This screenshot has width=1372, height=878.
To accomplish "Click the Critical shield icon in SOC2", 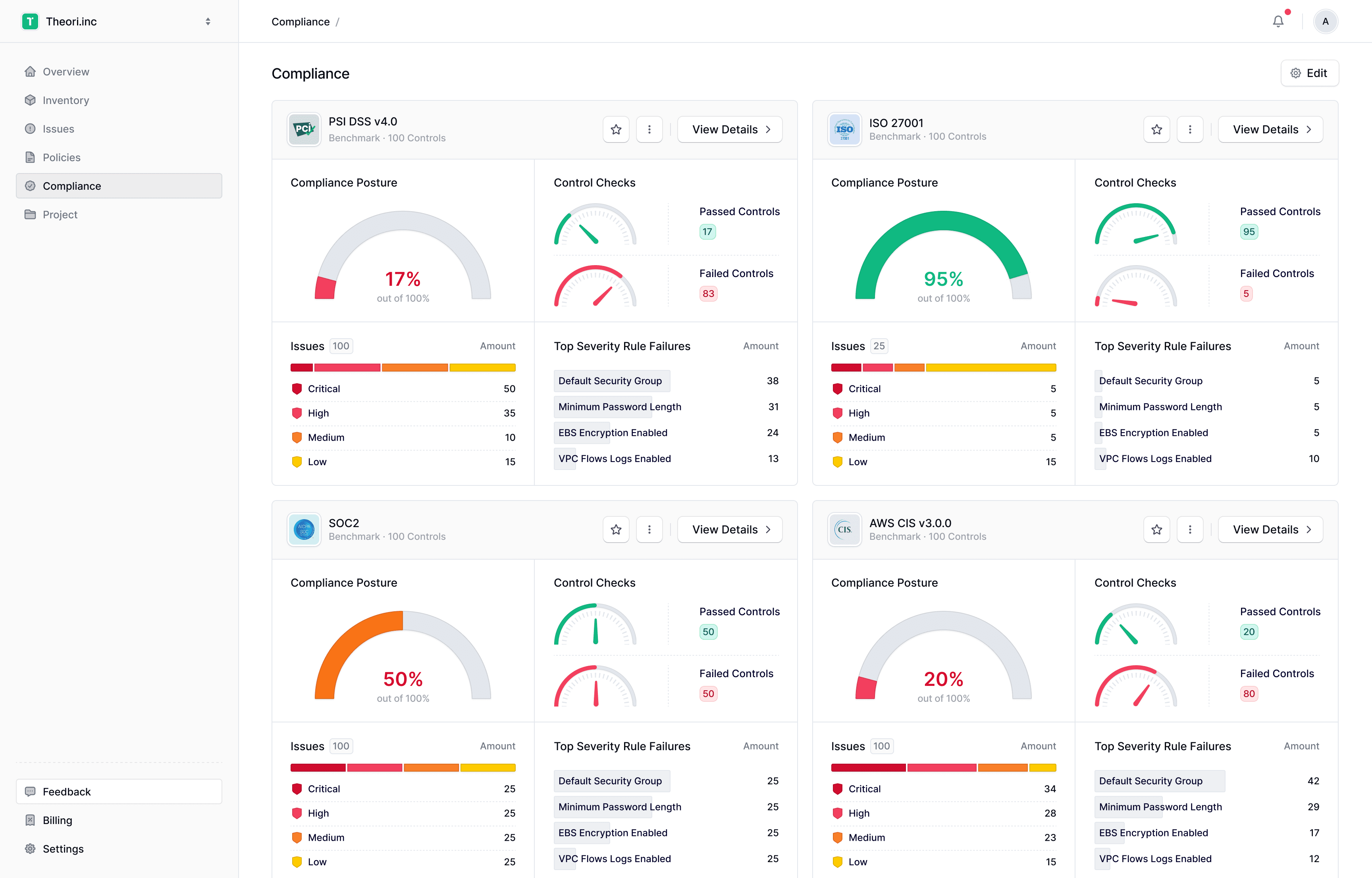I will pyautogui.click(x=297, y=789).
